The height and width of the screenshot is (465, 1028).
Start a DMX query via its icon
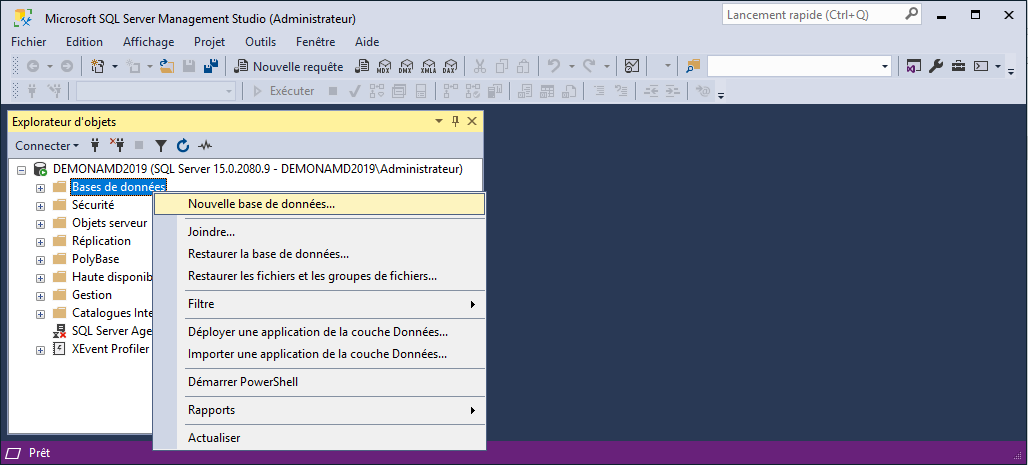tap(406, 66)
